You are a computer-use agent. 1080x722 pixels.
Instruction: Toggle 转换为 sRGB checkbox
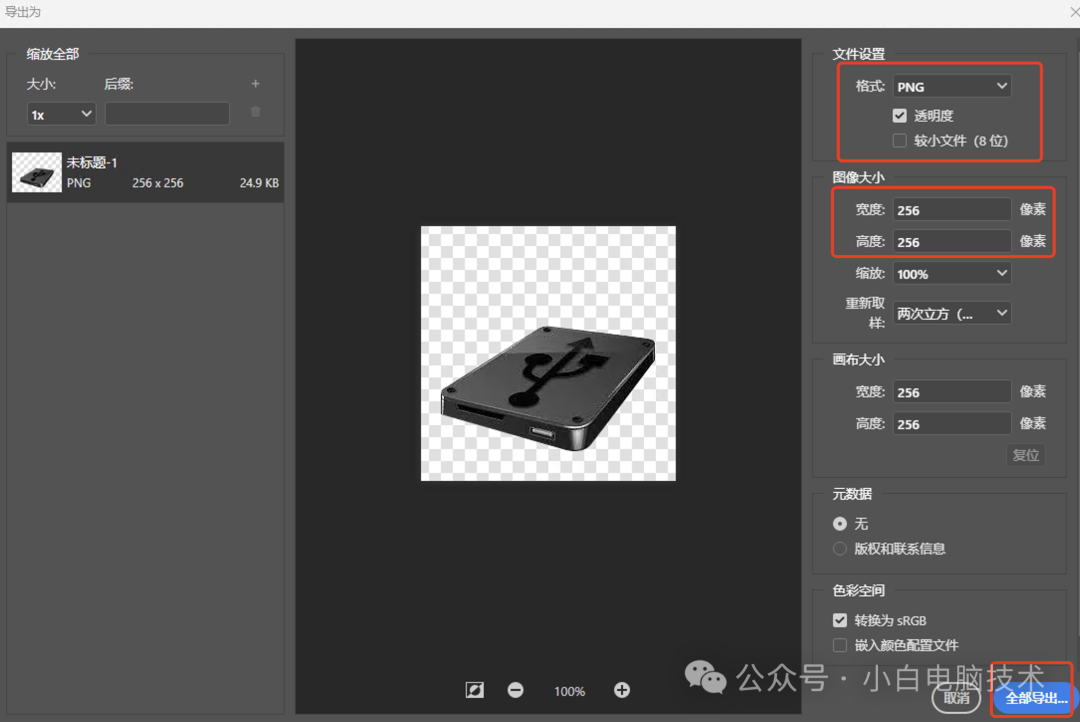point(840,620)
